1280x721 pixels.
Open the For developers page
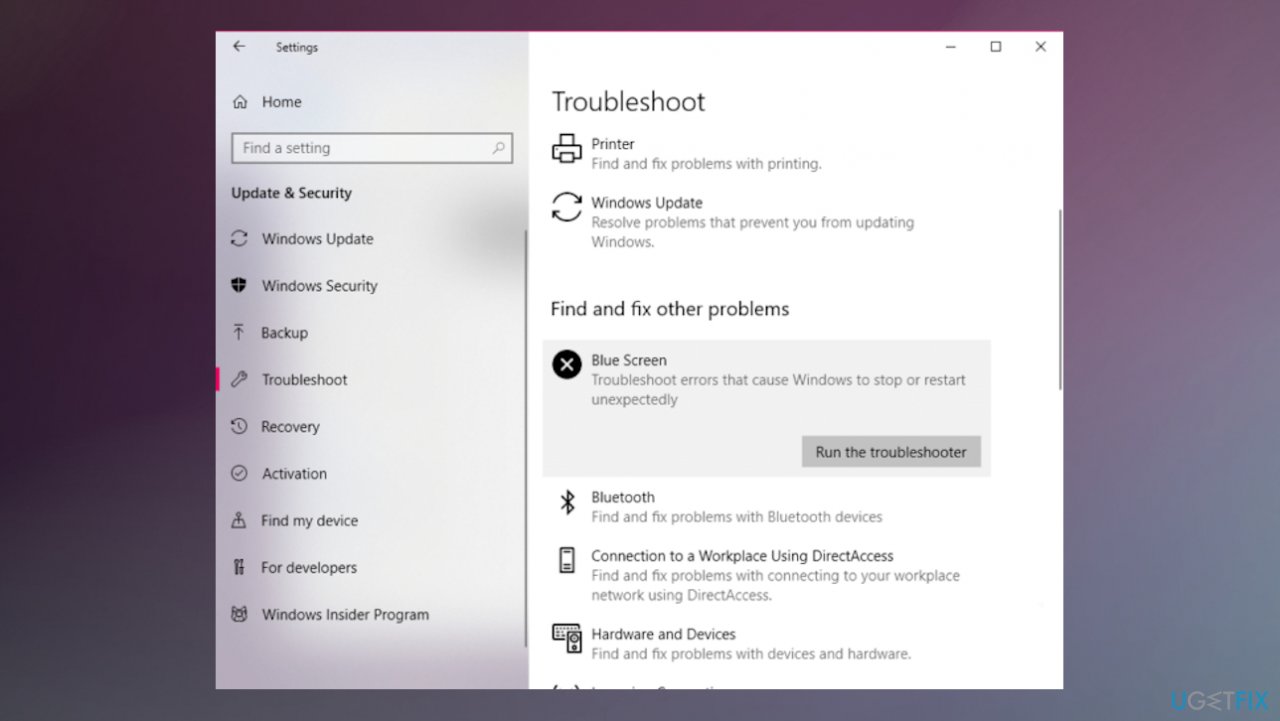(309, 568)
